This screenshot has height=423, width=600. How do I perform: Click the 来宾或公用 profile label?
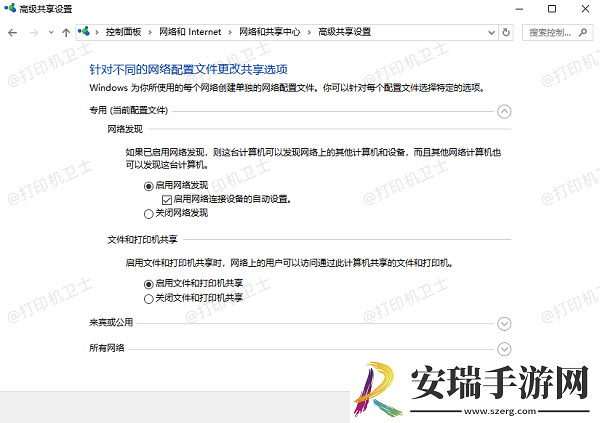(111, 322)
